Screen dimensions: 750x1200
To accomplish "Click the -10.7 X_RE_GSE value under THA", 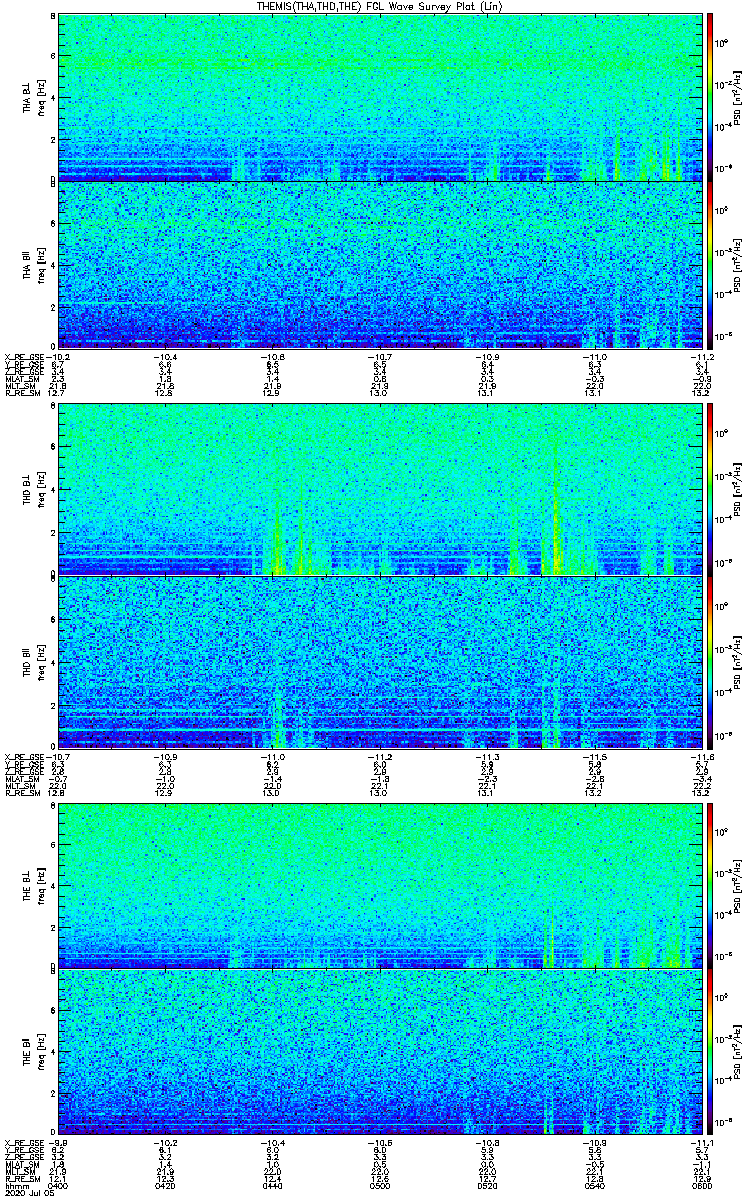I will coord(380,357).
